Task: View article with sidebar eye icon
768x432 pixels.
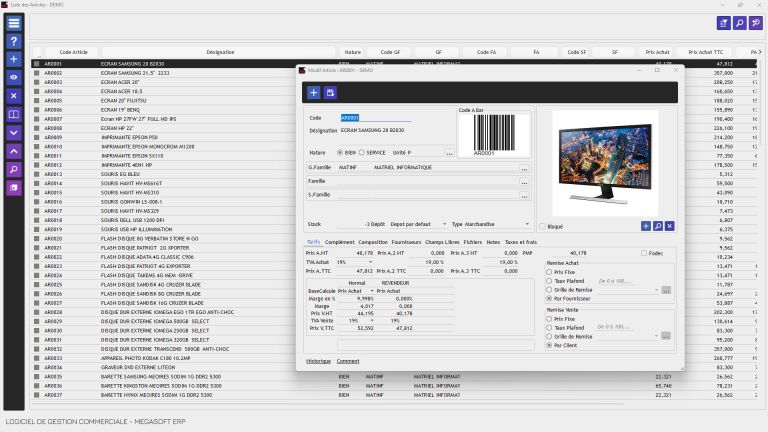Action: (14, 77)
